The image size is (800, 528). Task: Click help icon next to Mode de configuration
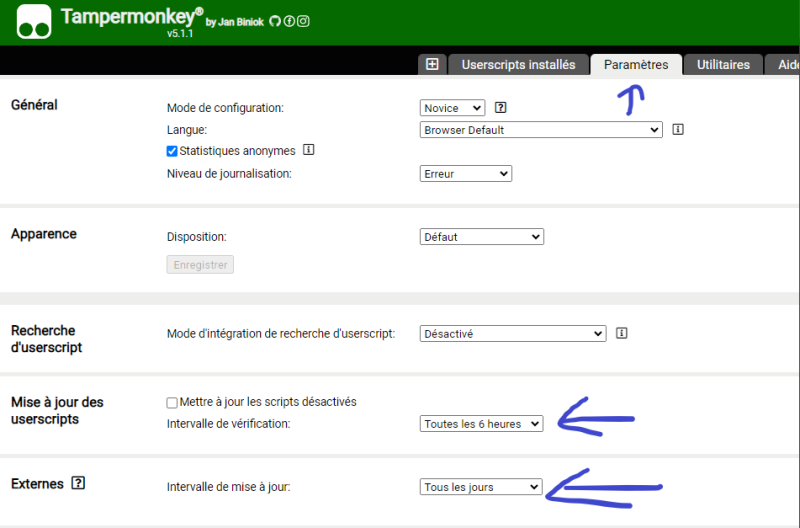501,108
